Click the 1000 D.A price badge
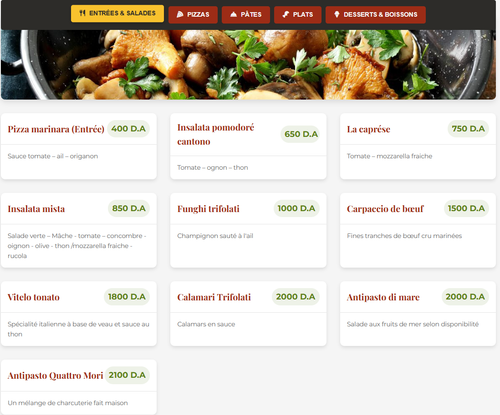The width and height of the screenshot is (500, 415). coord(296,208)
